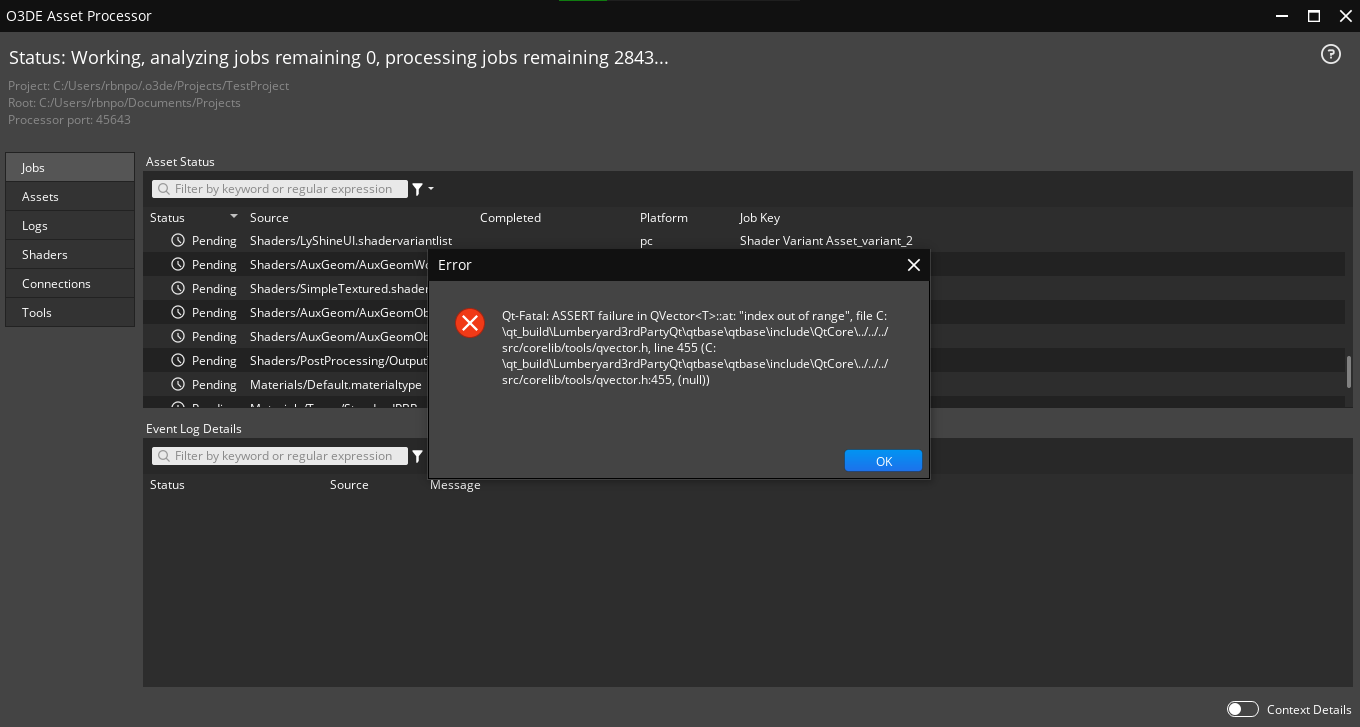This screenshot has width=1360, height=727.
Task: Click pending clock icon for Shaders/PostProcessing row
Action: pos(178,361)
